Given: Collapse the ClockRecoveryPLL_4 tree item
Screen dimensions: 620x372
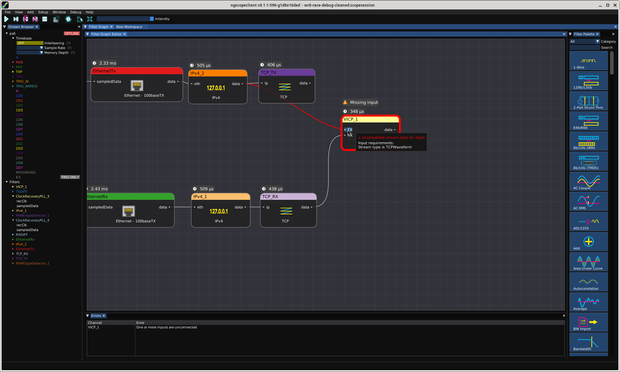Looking at the screenshot, I should click(13, 220).
